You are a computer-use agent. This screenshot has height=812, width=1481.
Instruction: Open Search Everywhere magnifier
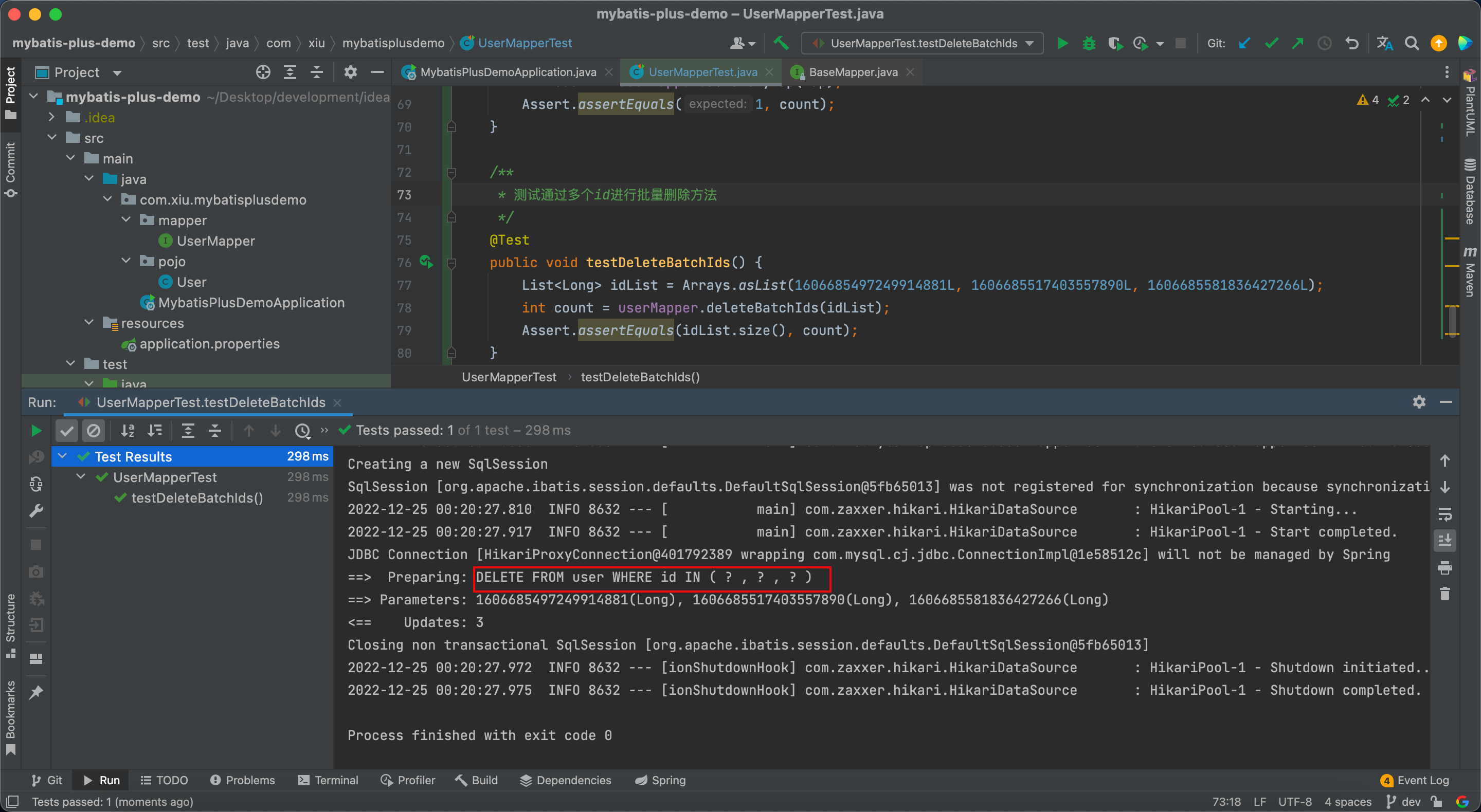[1412, 43]
